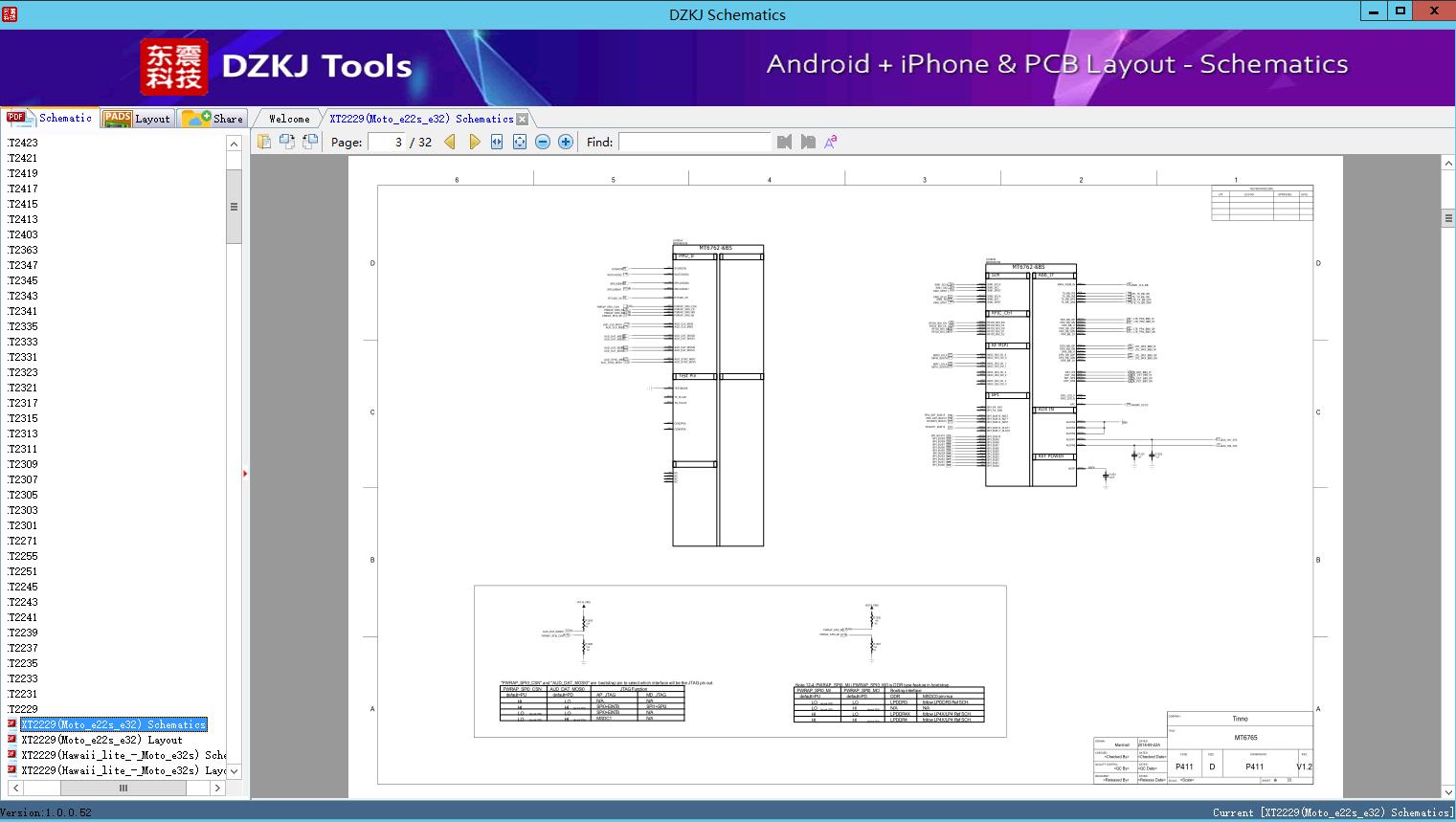Go to the next page arrow
Screen dimensions: 1456x822
point(474,142)
